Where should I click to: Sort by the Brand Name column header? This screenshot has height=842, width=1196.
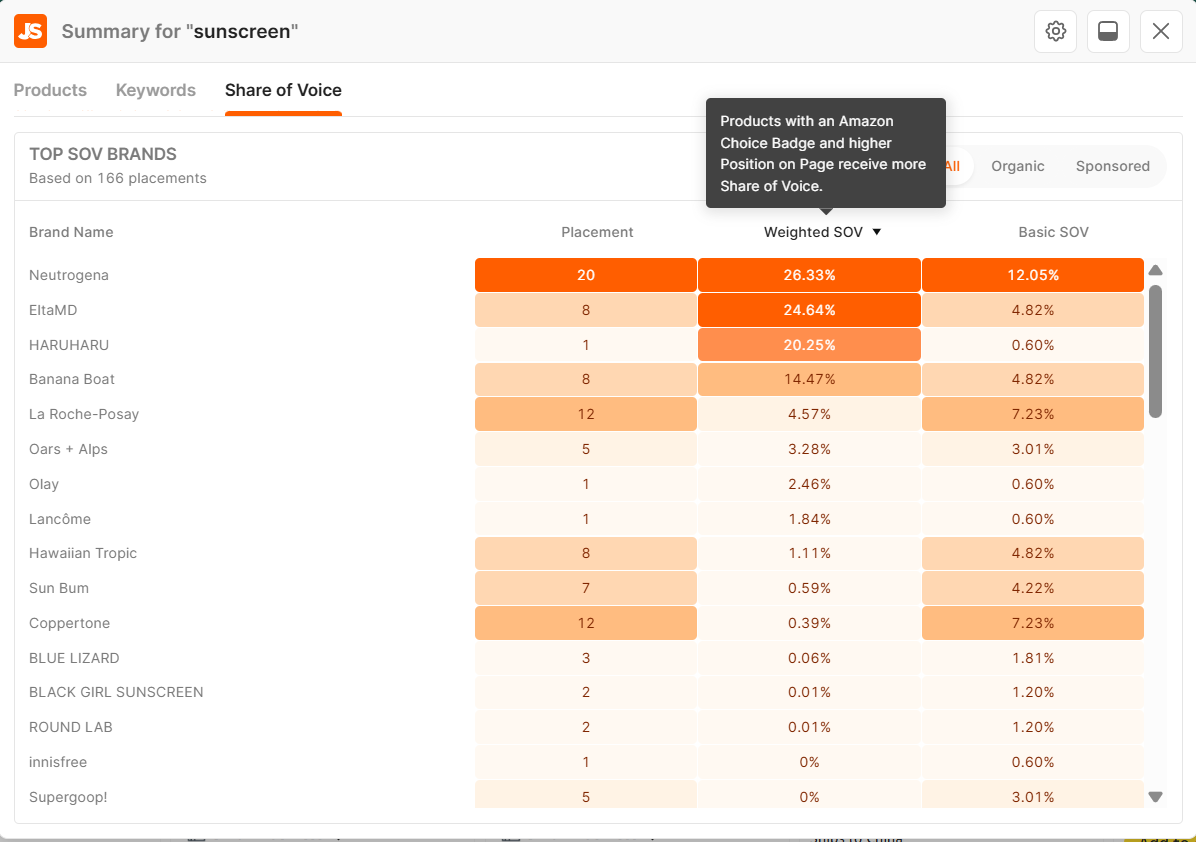click(71, 232)
